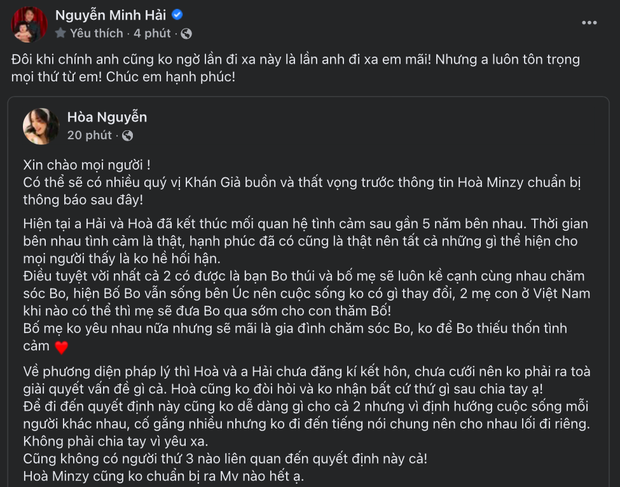The width and height of the screenshot is (620, 487).
Task: Open the Hòa Nguyễn profile name link
Action: [x=107, y=116]
